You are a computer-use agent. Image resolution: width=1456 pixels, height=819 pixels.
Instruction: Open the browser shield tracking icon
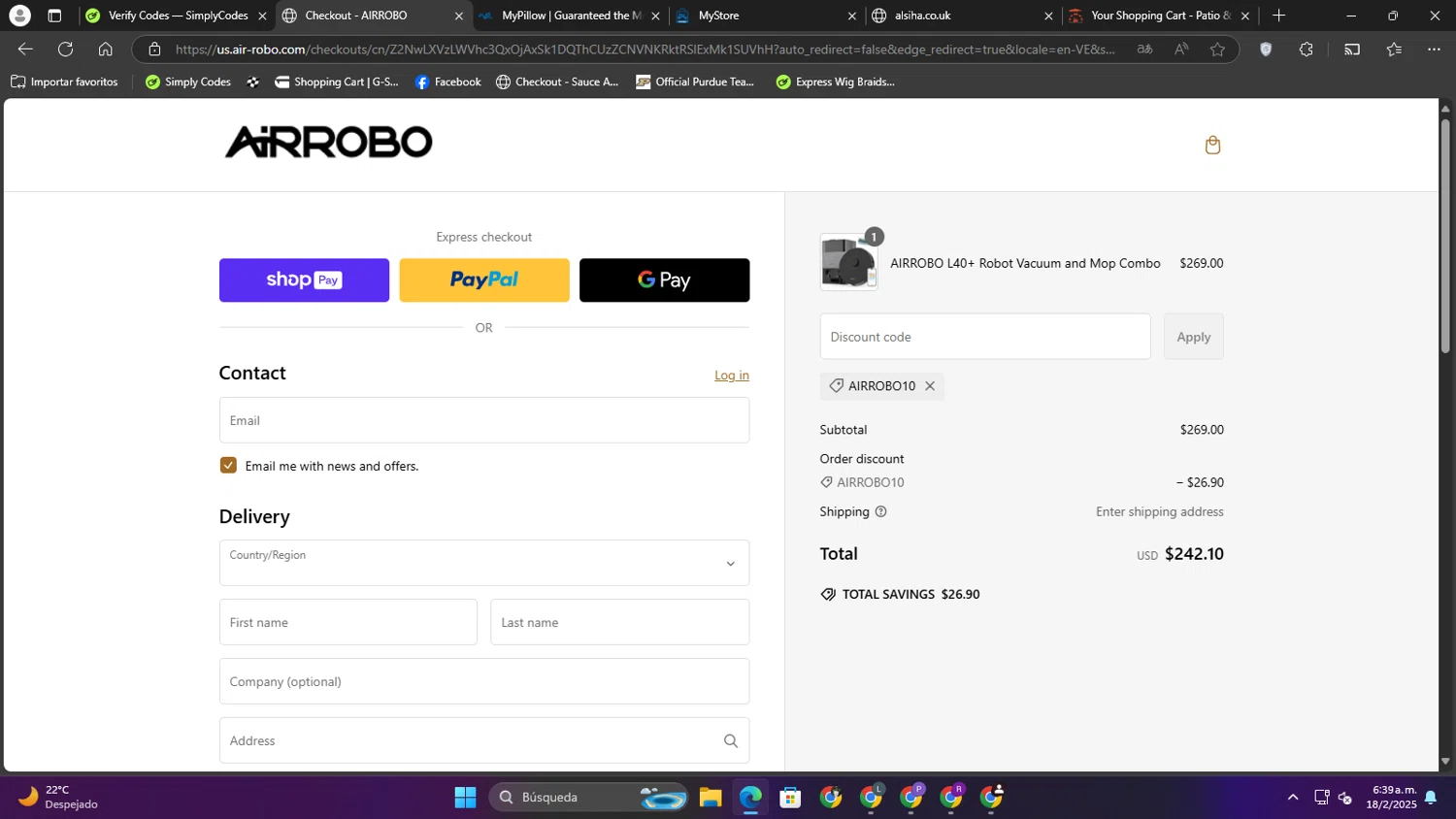[x=1266, y=49]
